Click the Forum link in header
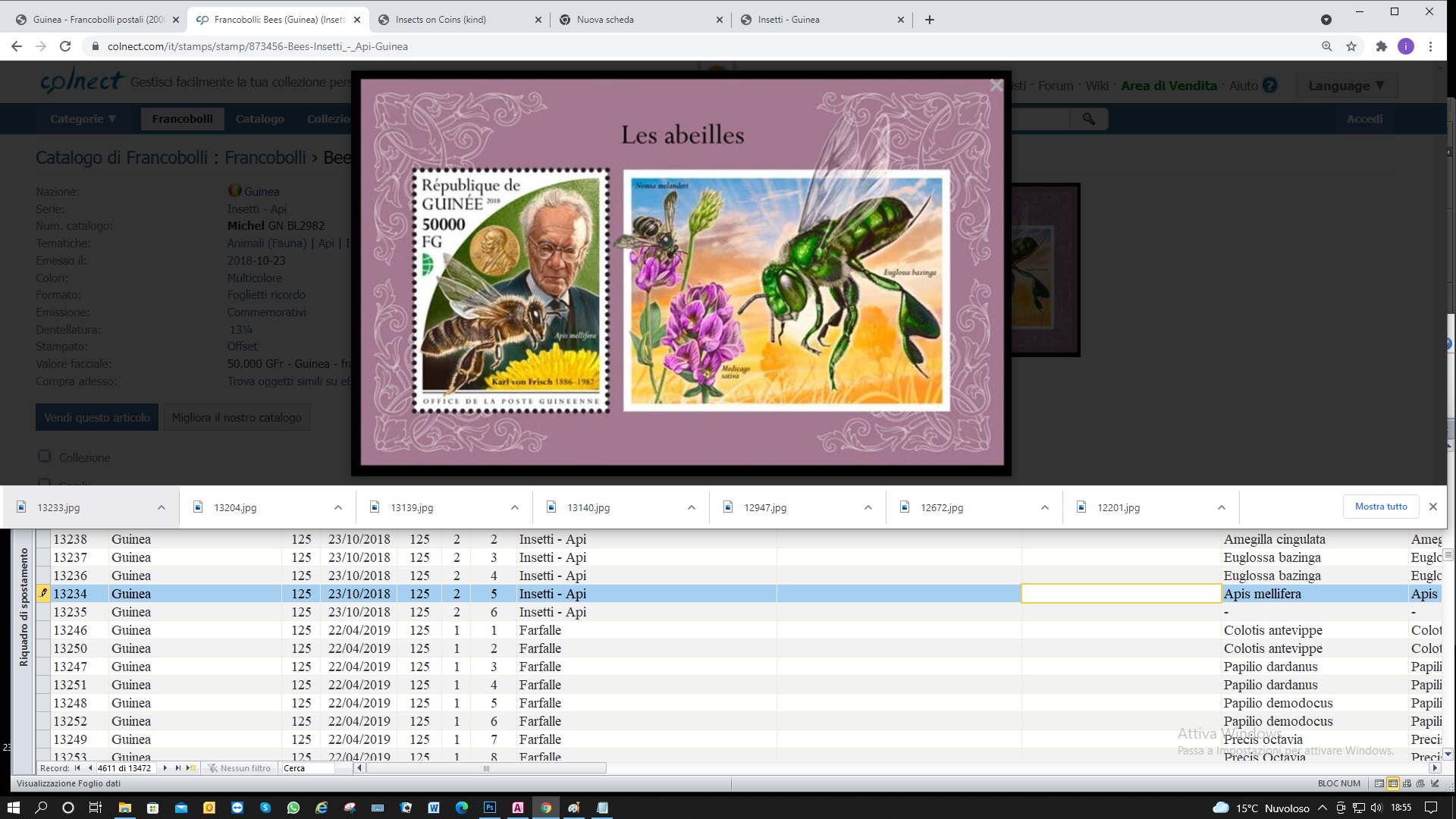 [x=1055, y=86]
